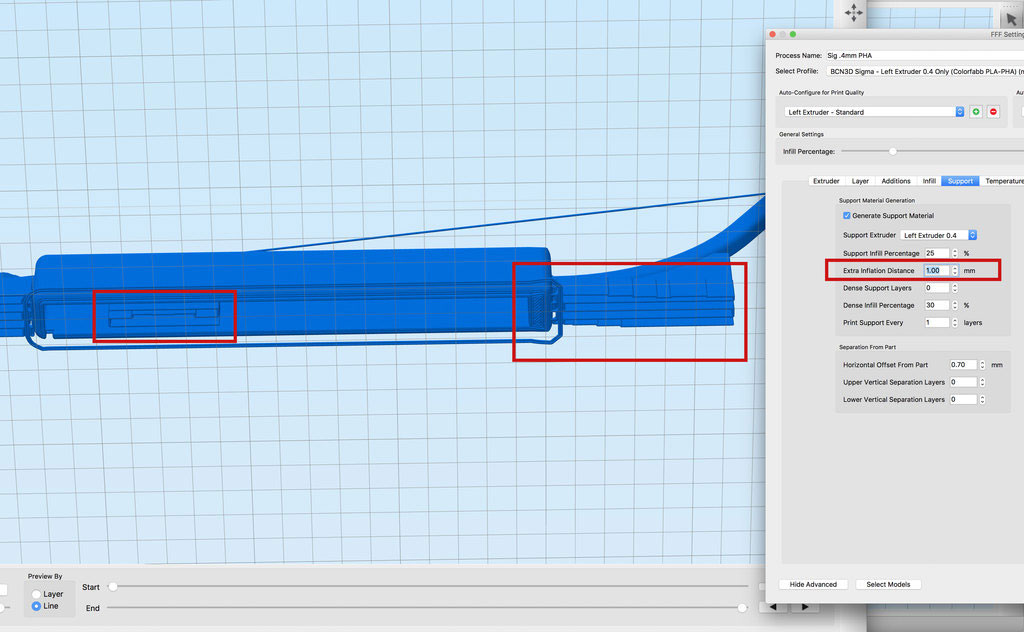The height and width of the screenshot is (632, 1024).
Task: Click green plus to add print quality
Action: 976,112
